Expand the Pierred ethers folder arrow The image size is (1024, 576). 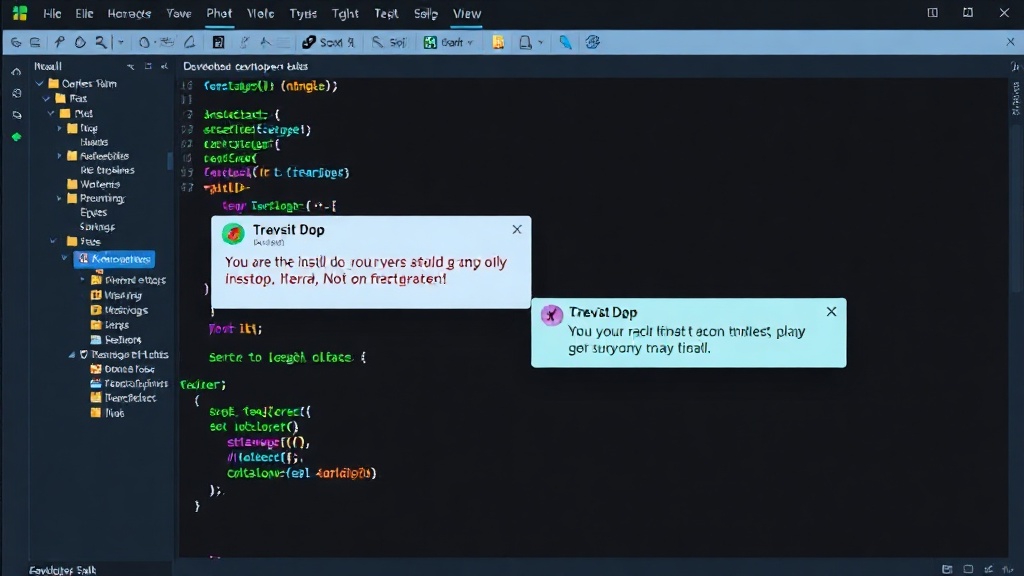pos(83,280)
